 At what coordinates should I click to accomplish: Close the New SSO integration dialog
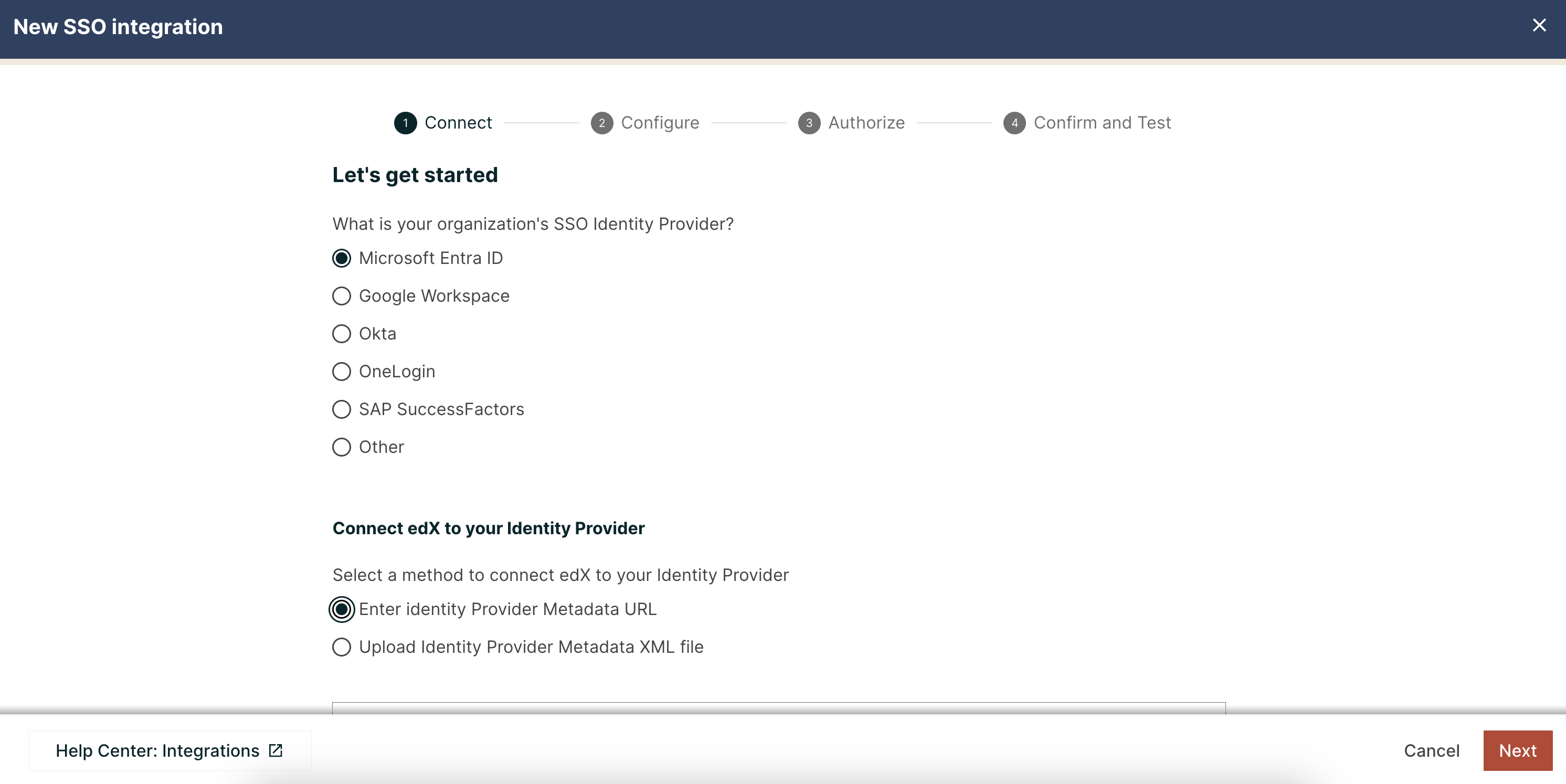[1539, 25]
